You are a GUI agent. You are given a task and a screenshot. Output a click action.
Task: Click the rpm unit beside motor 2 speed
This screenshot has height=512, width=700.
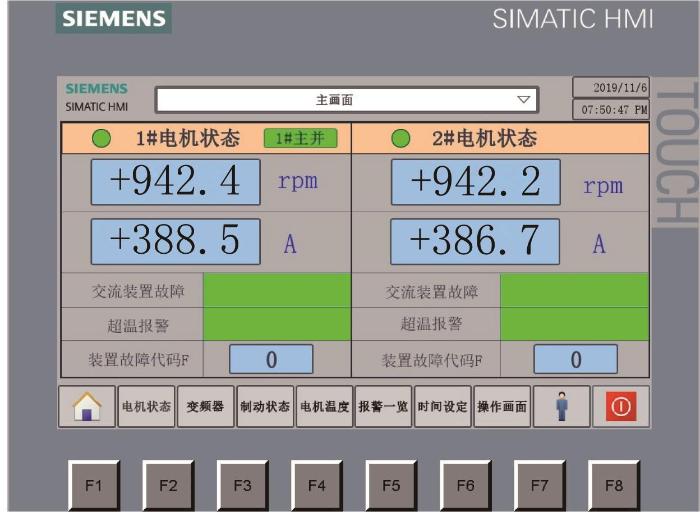click(x=603, y=186)
